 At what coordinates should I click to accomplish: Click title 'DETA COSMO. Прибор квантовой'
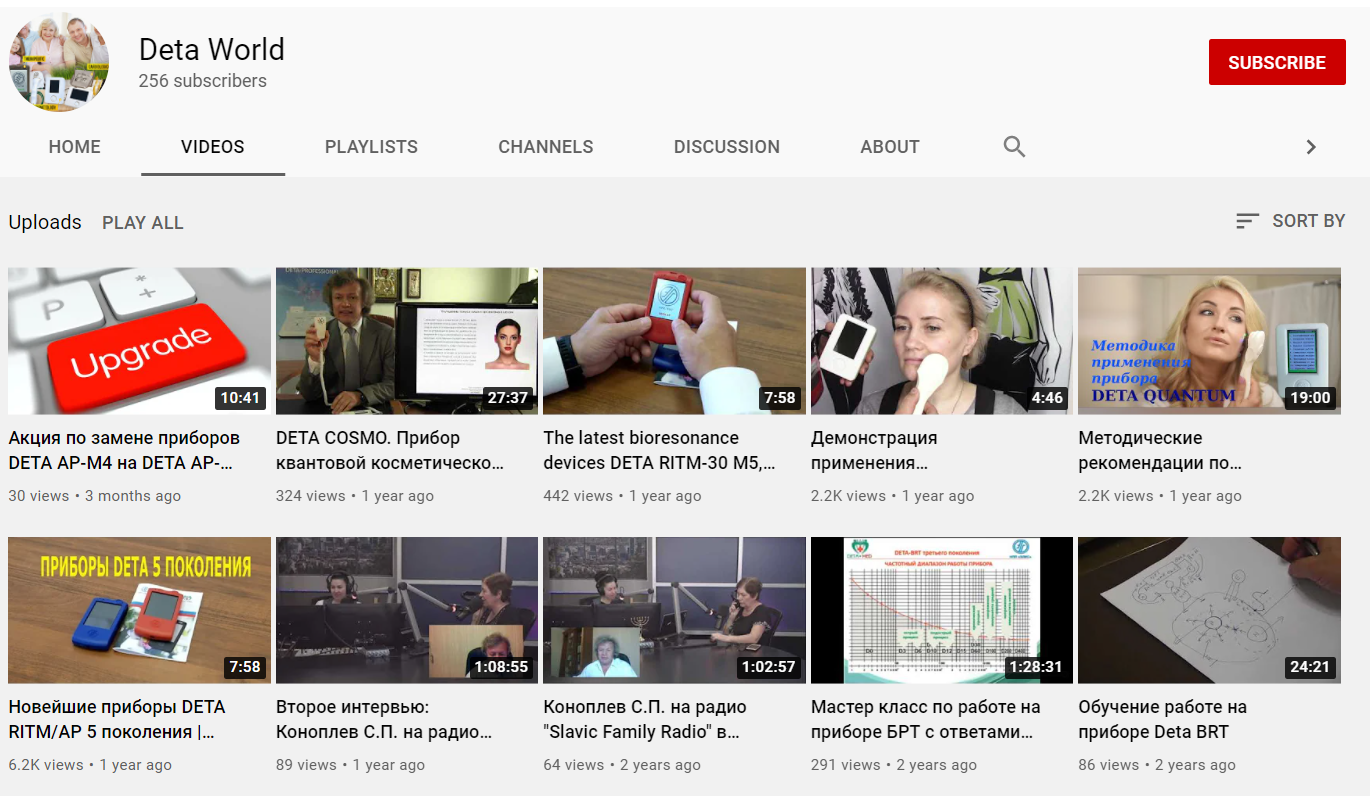[390, 451]
